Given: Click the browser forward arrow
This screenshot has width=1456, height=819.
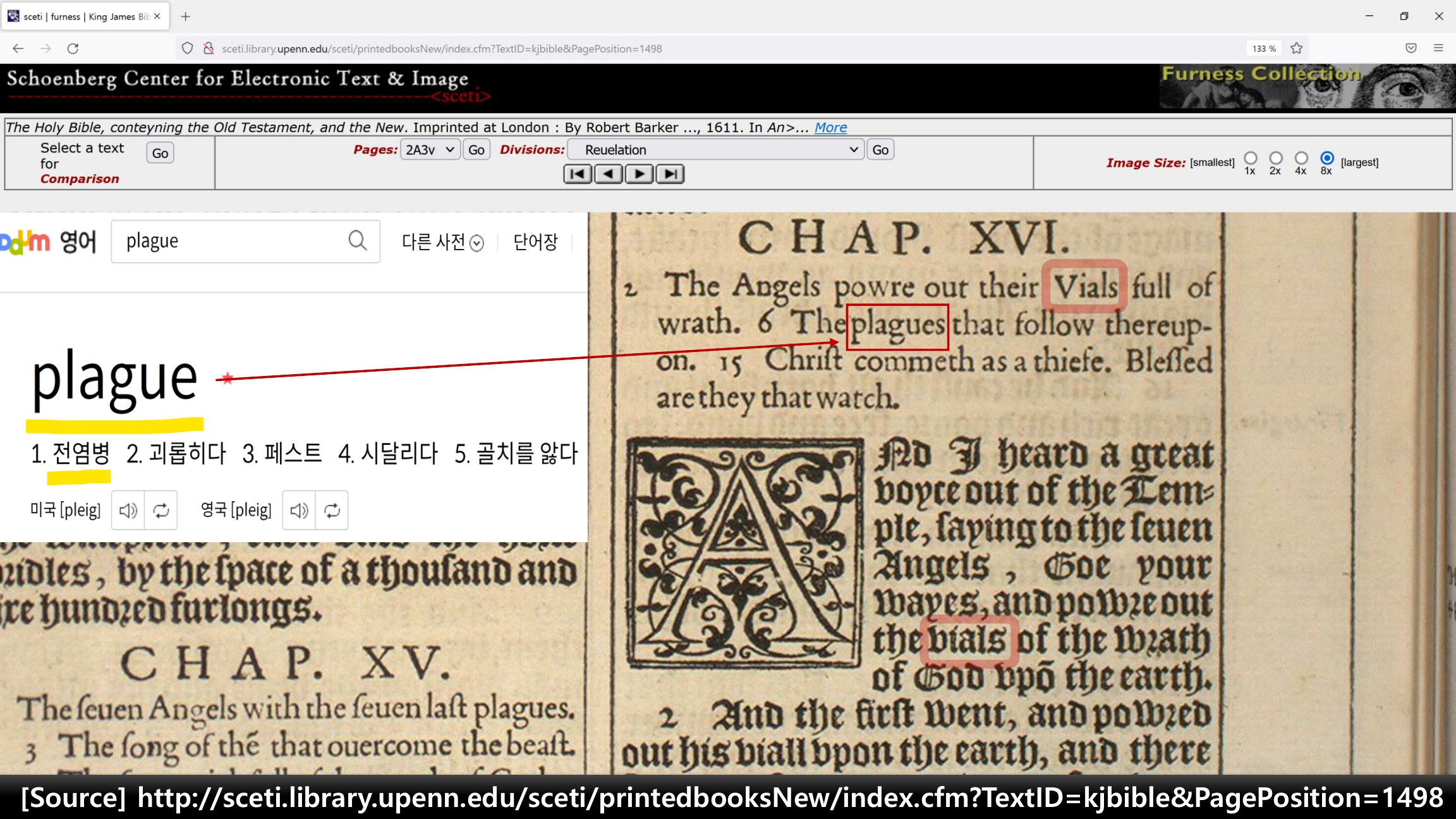Looking at the screenshot, I should tap(45, 49).
